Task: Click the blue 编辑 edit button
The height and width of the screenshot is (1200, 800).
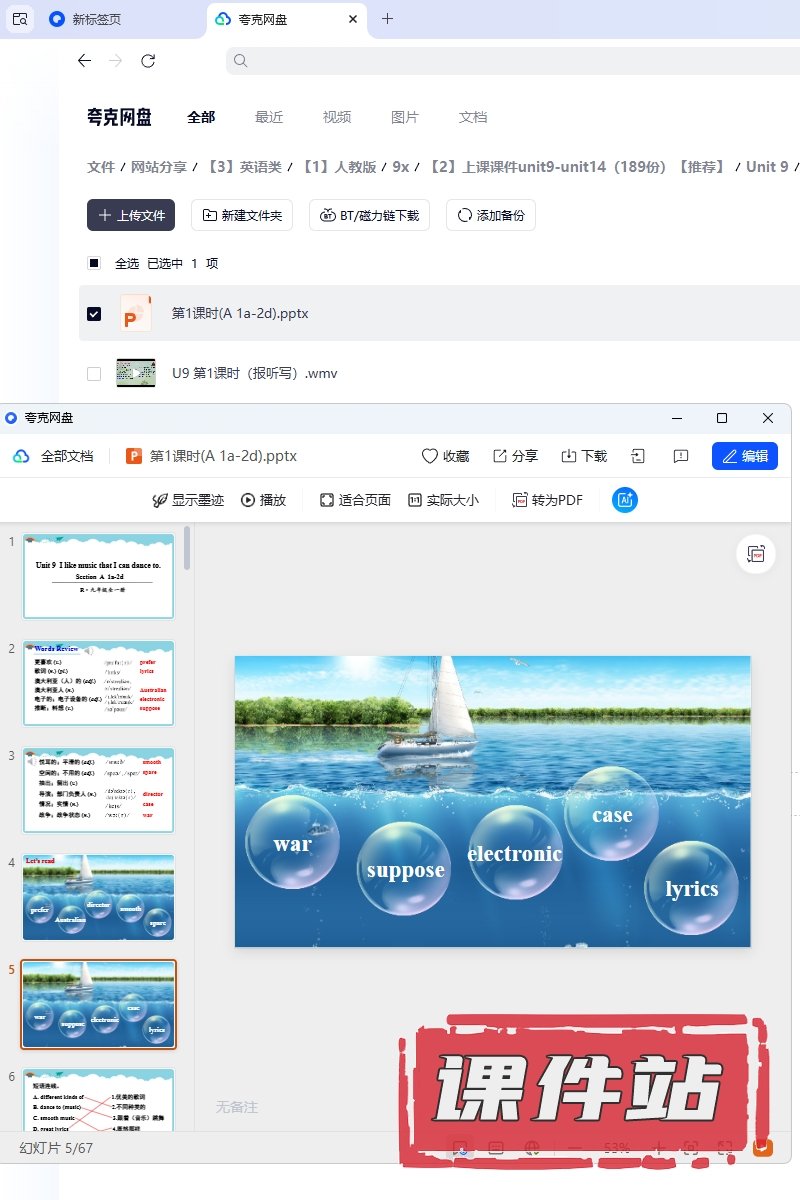Action: [744, 456]
